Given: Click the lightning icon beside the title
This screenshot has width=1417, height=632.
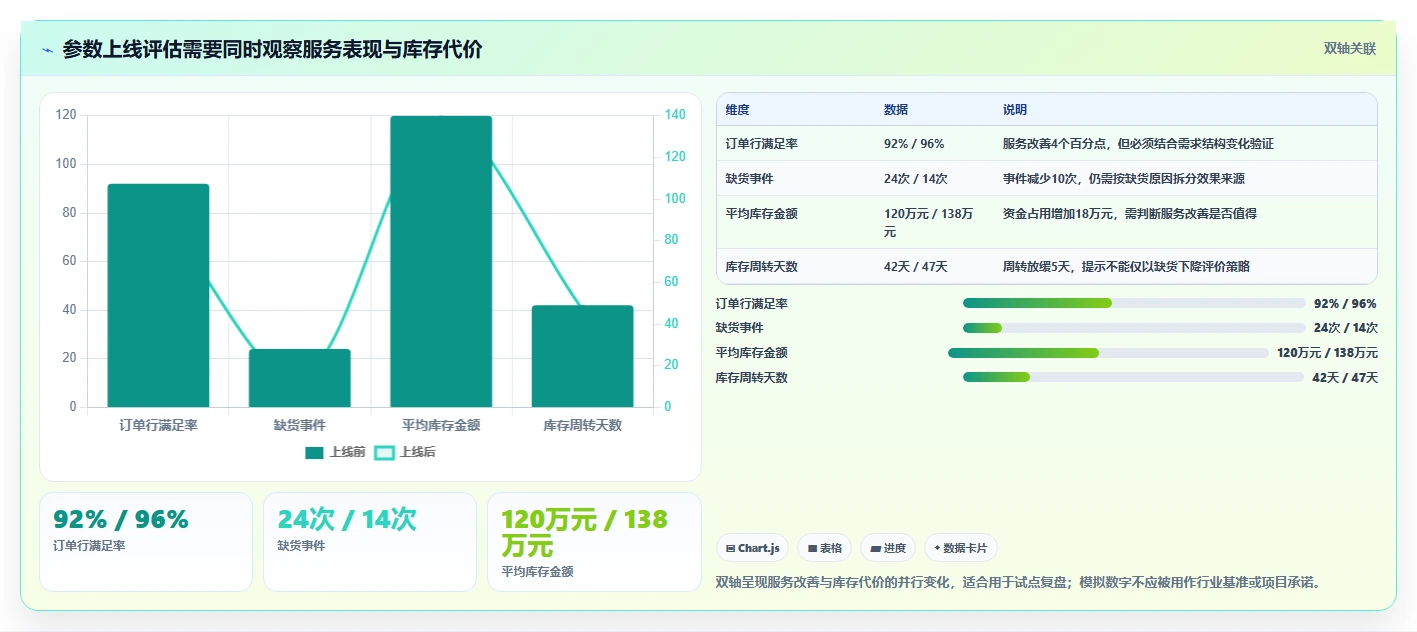Looking at the screenshot, I should click(47, 50).
